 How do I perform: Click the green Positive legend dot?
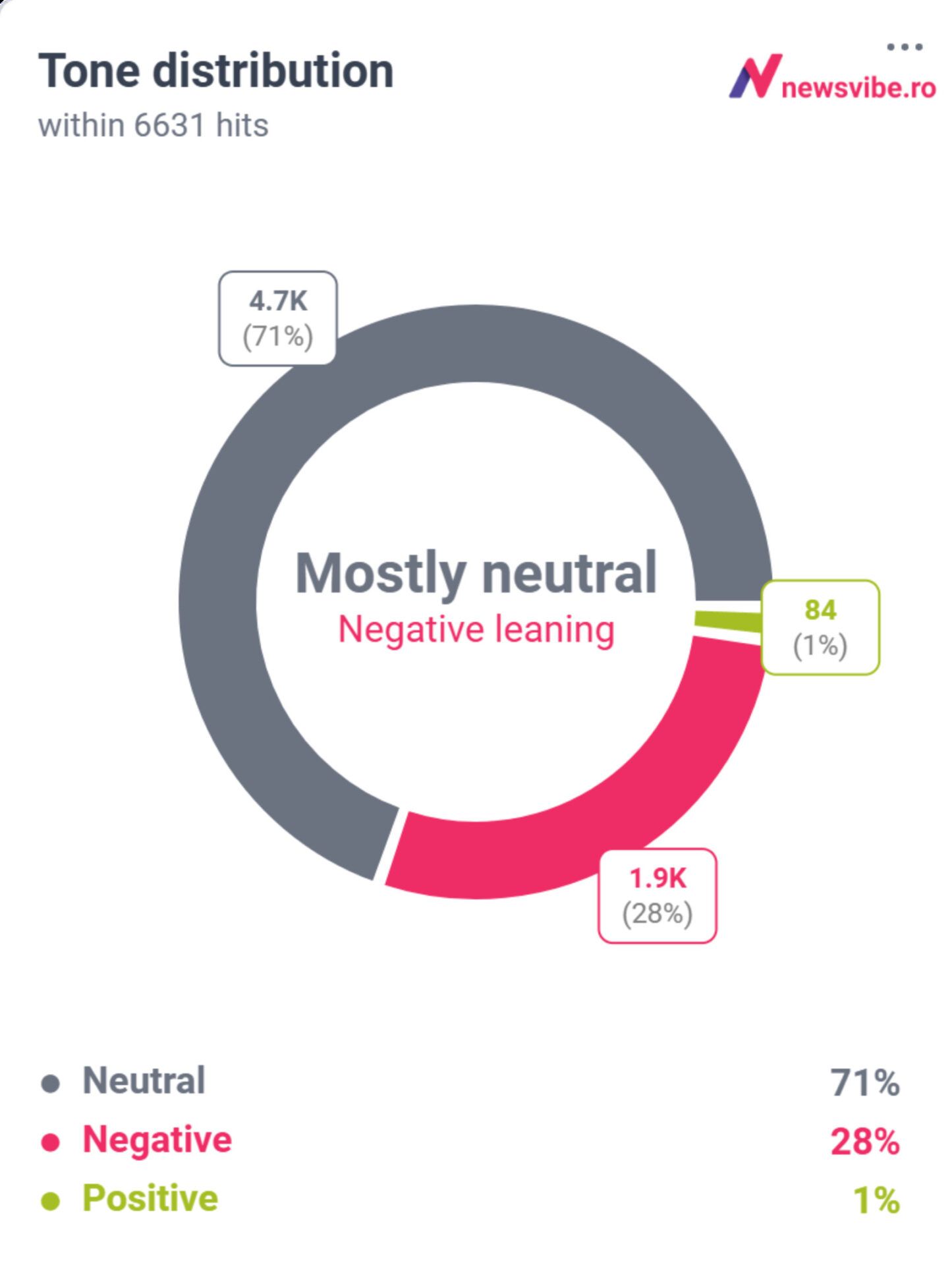(51, 1200)
